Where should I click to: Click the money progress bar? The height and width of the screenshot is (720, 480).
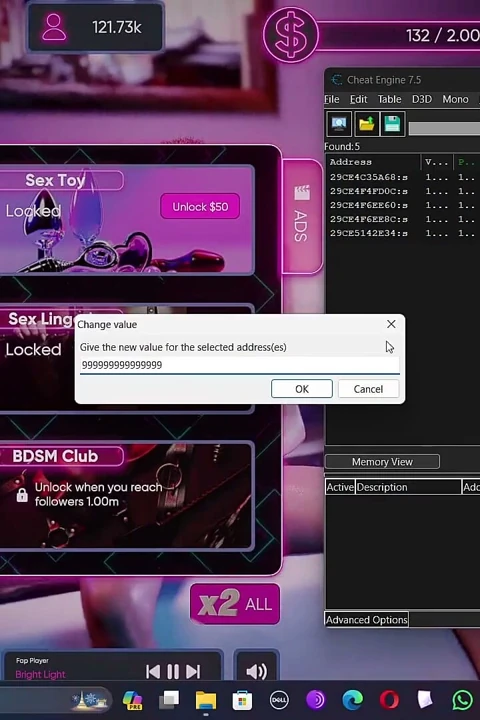pos(400,35)
